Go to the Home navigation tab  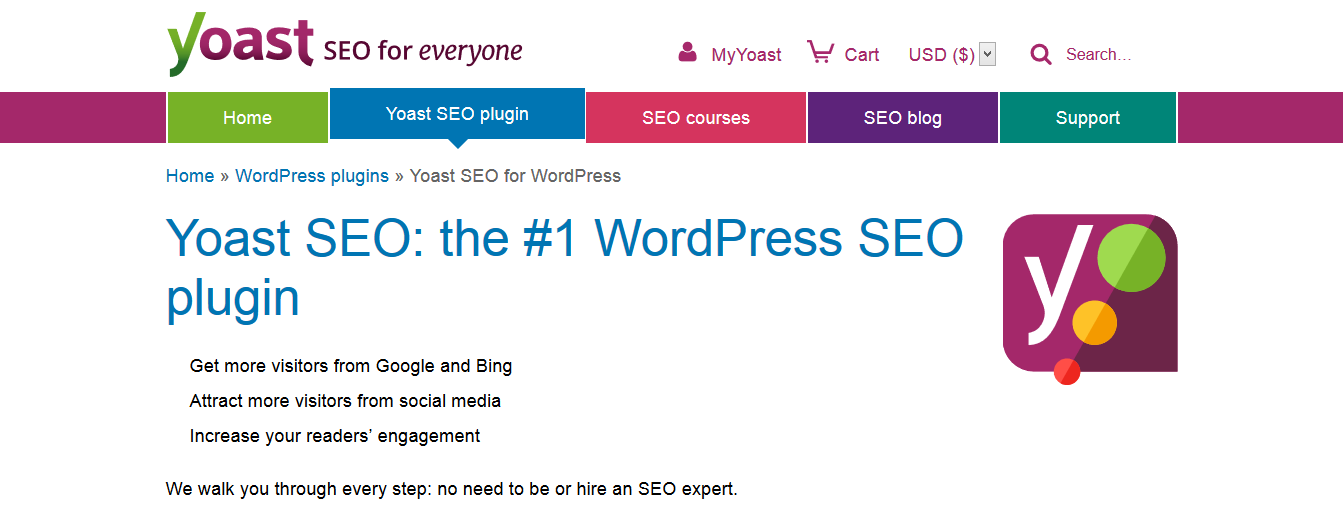(x=247, y=117)
